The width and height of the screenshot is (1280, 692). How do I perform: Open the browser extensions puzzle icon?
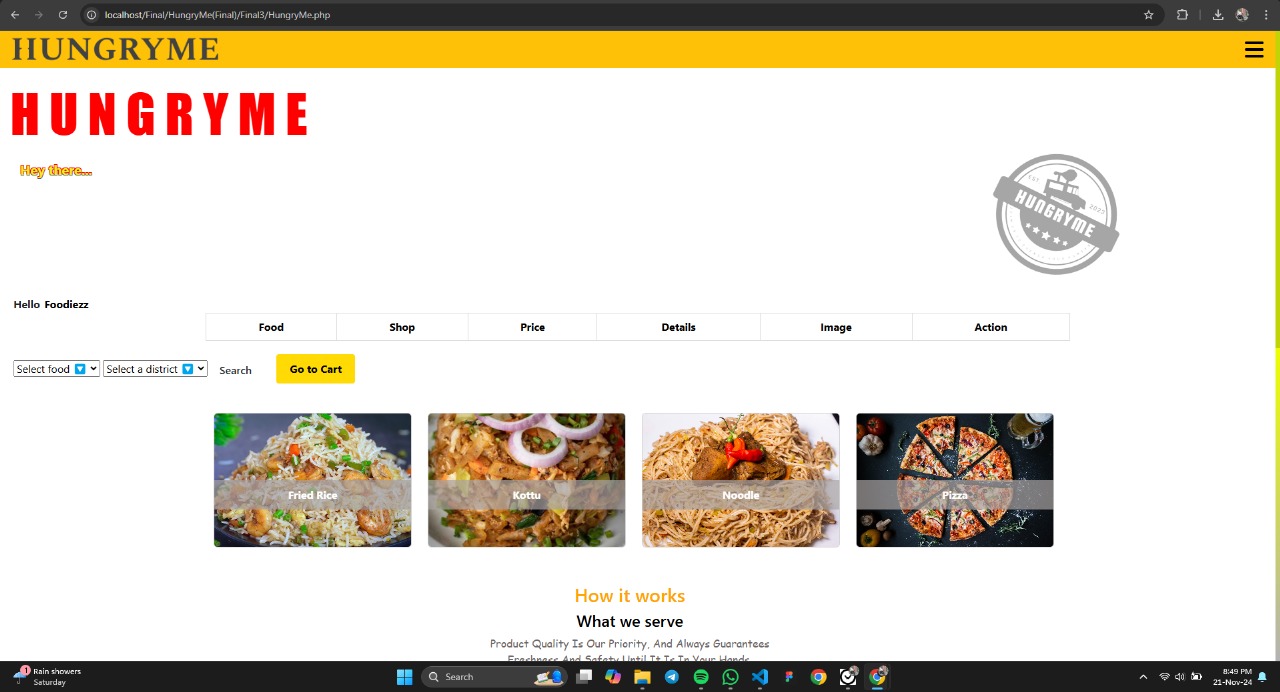coord(1182,15)
